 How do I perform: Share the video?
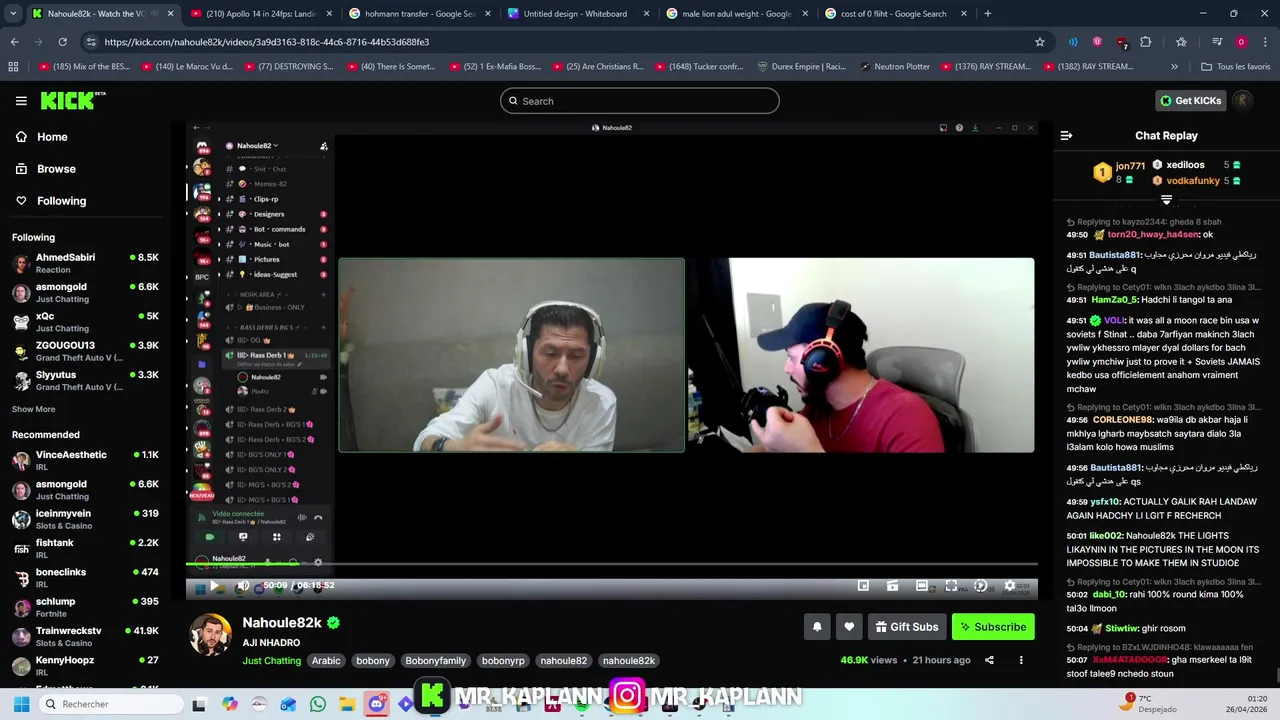point(989,660)
